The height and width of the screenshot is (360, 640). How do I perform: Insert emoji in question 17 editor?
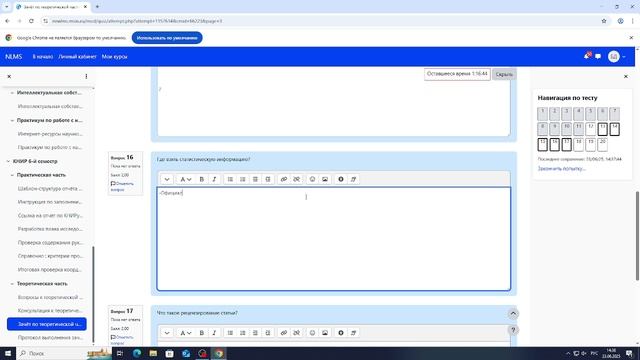pyautogui.click(x=312, y=333)
